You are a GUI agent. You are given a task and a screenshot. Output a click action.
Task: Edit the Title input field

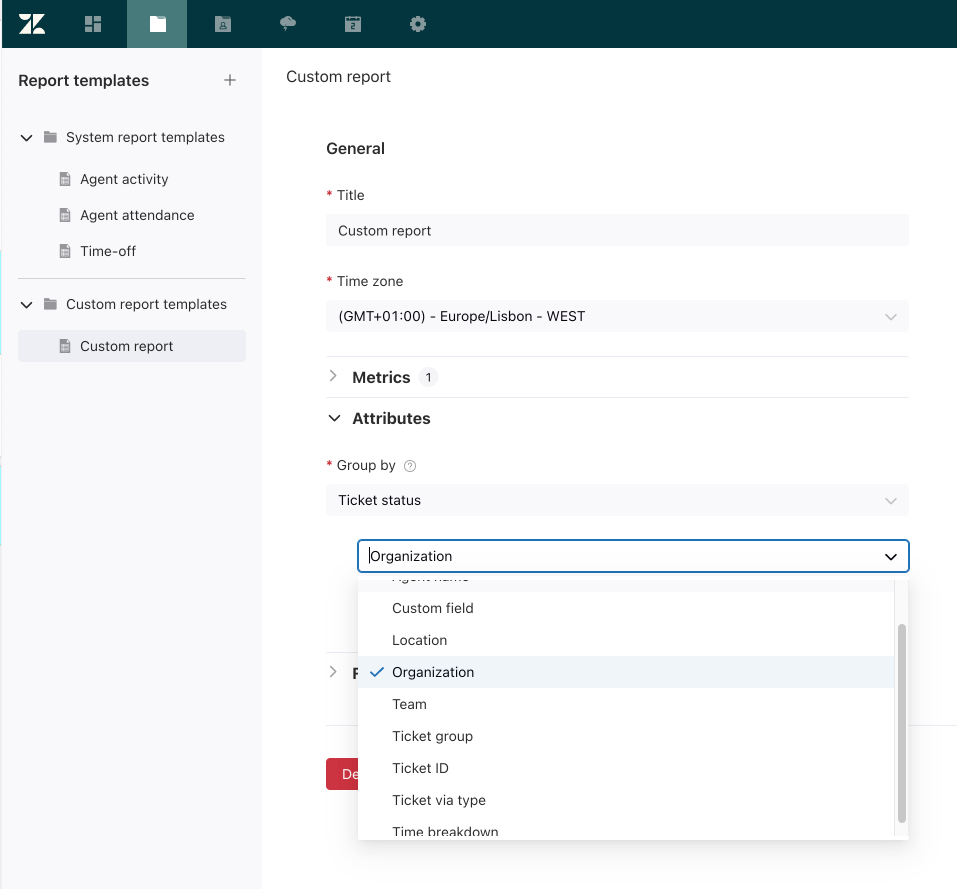tap(617, 230)
